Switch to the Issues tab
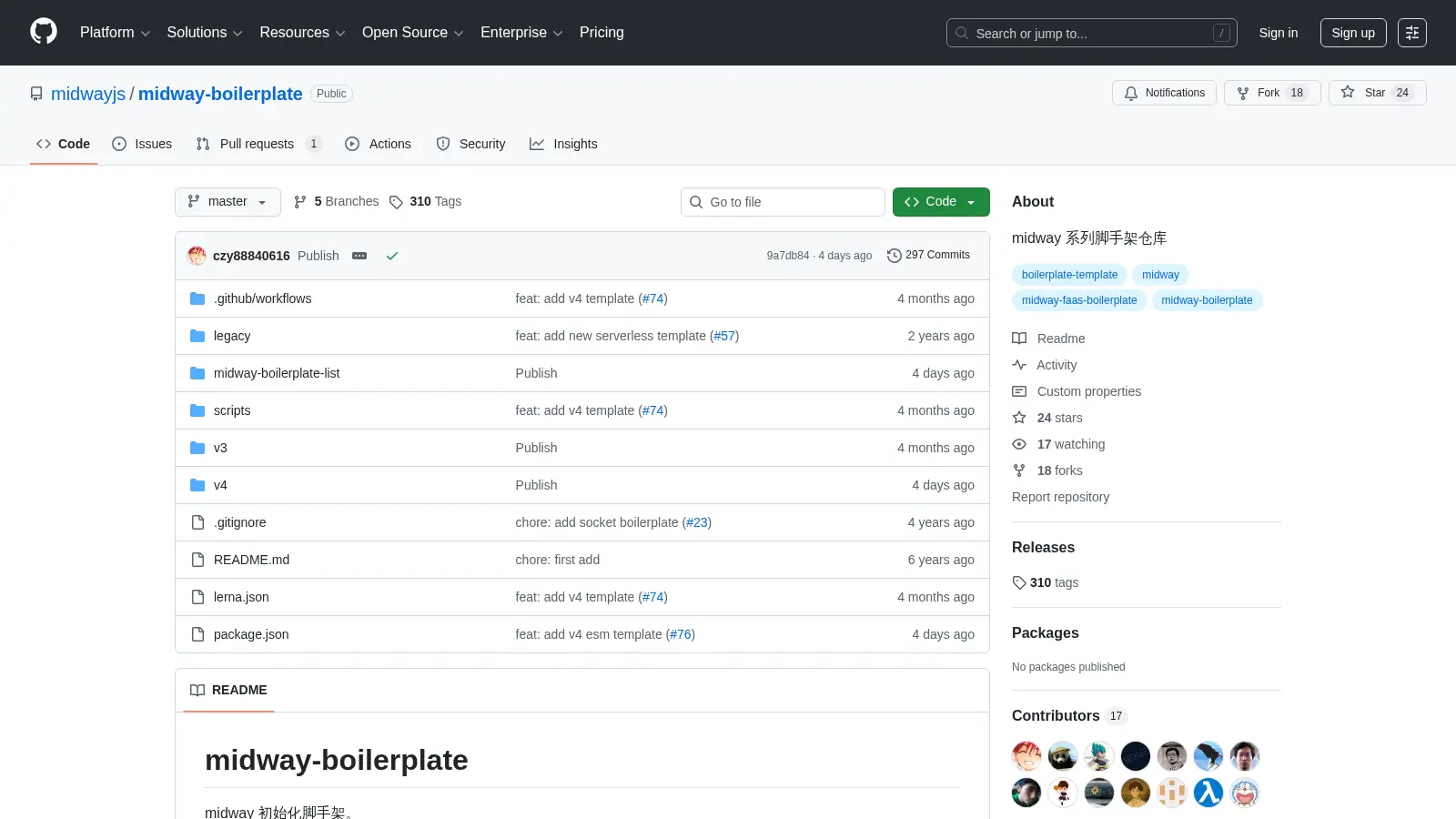1456x819 pixels. (142, 144)
